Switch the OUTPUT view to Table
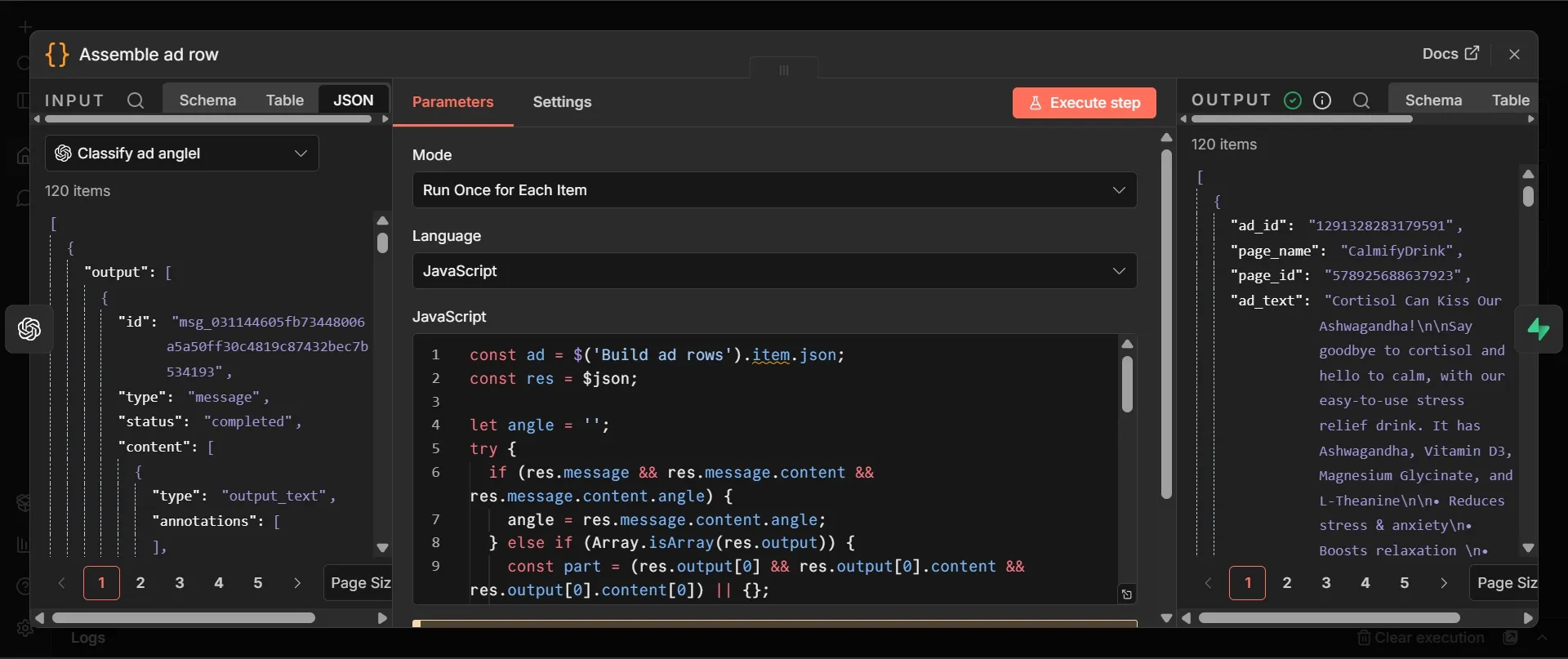This screenshot has height=659, width=1568. click(x=1510, y=100)
